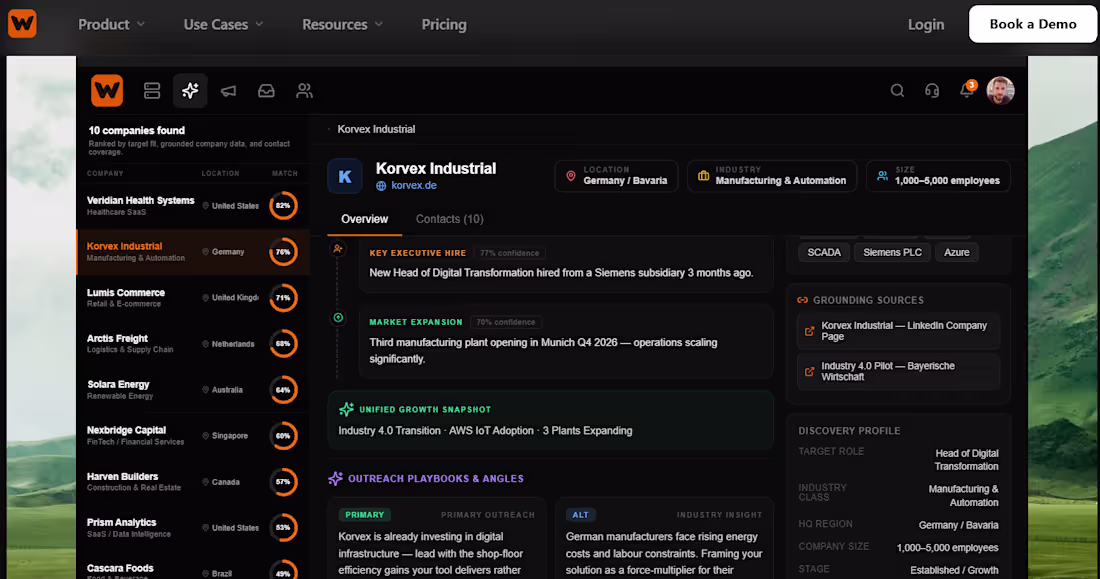Select the AI sparkle discovery icon
1100x579 pixels.
click(x=190, y=91)
